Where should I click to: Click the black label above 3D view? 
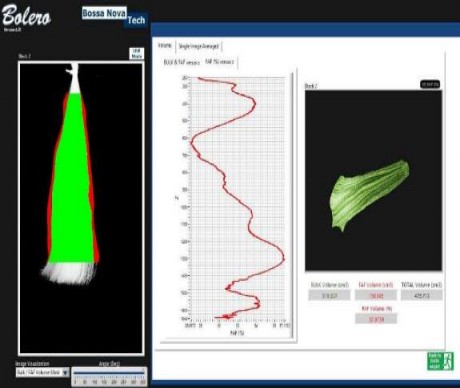coord(430,84)
